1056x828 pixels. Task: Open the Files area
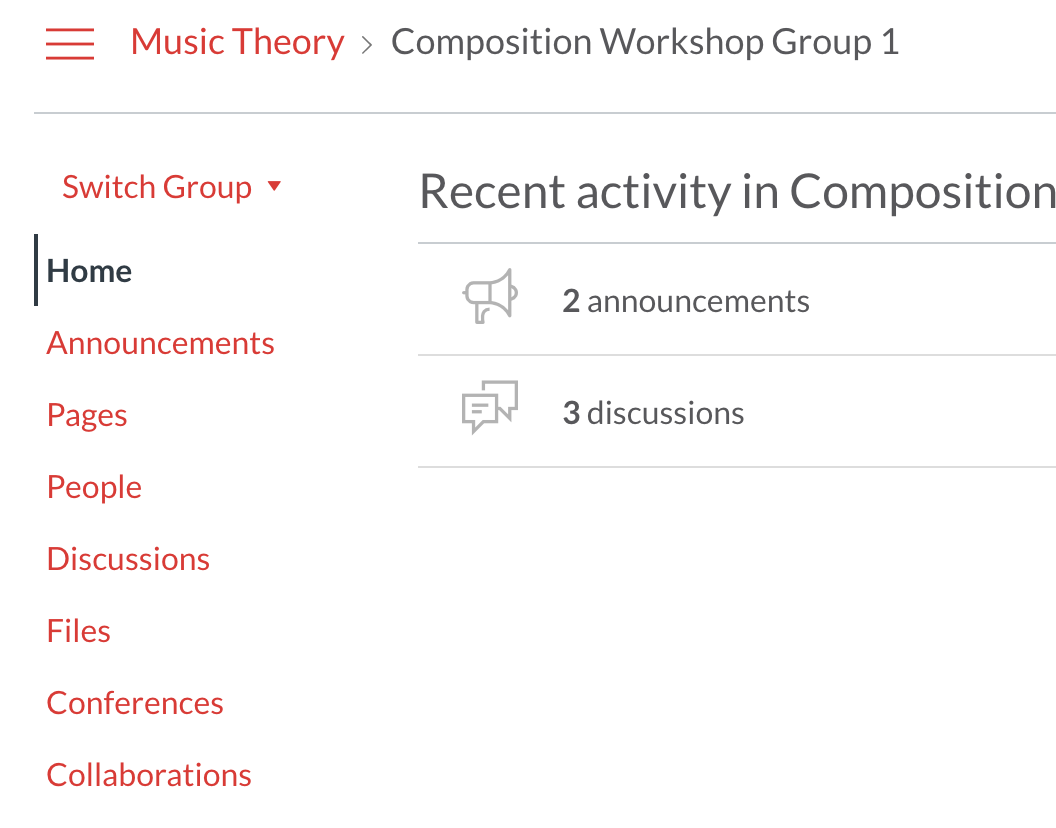78,630
